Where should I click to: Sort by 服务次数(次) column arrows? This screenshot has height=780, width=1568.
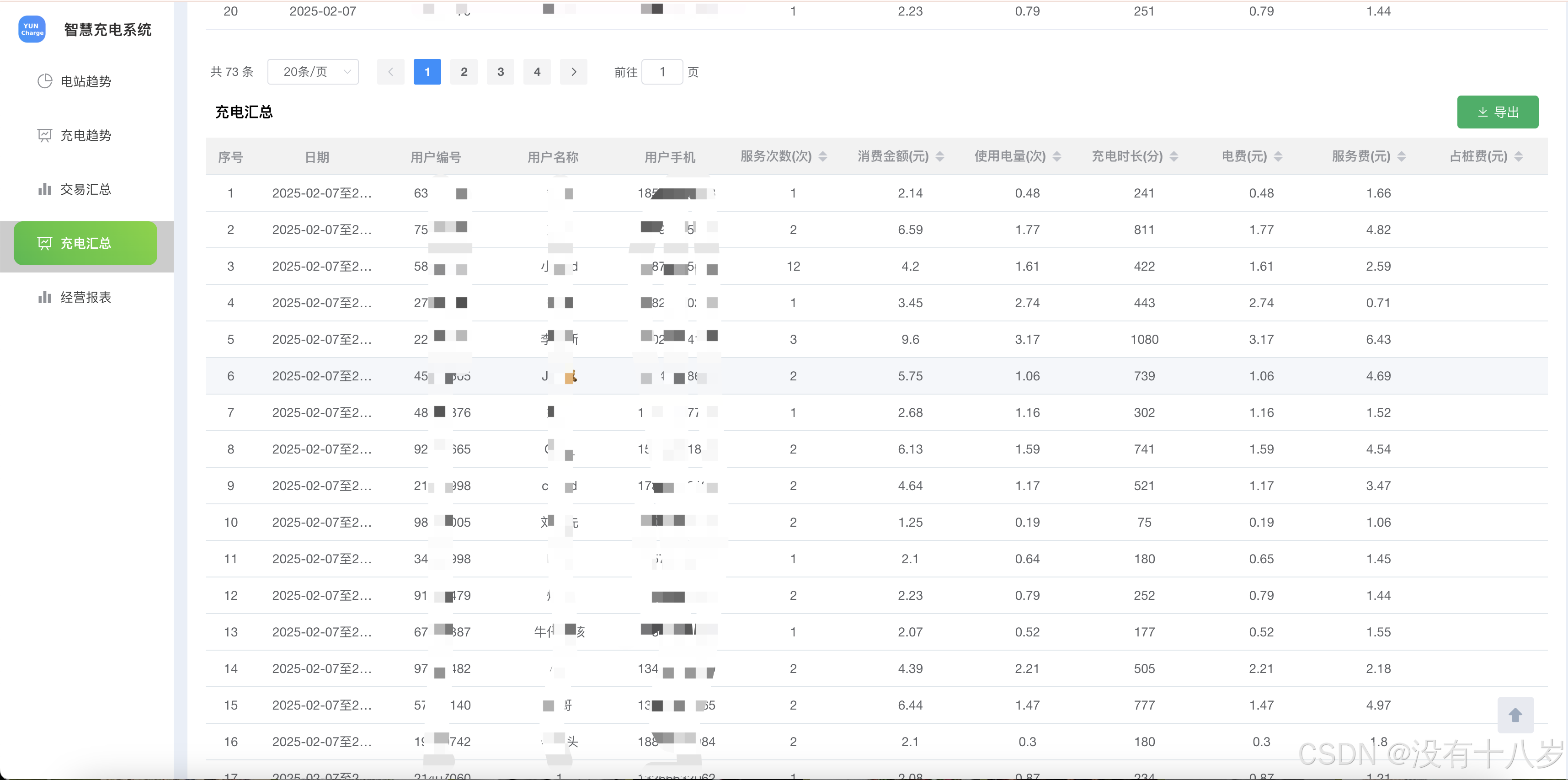822,156
